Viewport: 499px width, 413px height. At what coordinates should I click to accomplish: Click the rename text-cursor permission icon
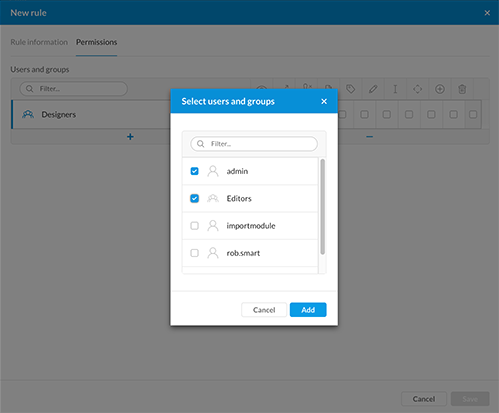[x=395, y=89]
